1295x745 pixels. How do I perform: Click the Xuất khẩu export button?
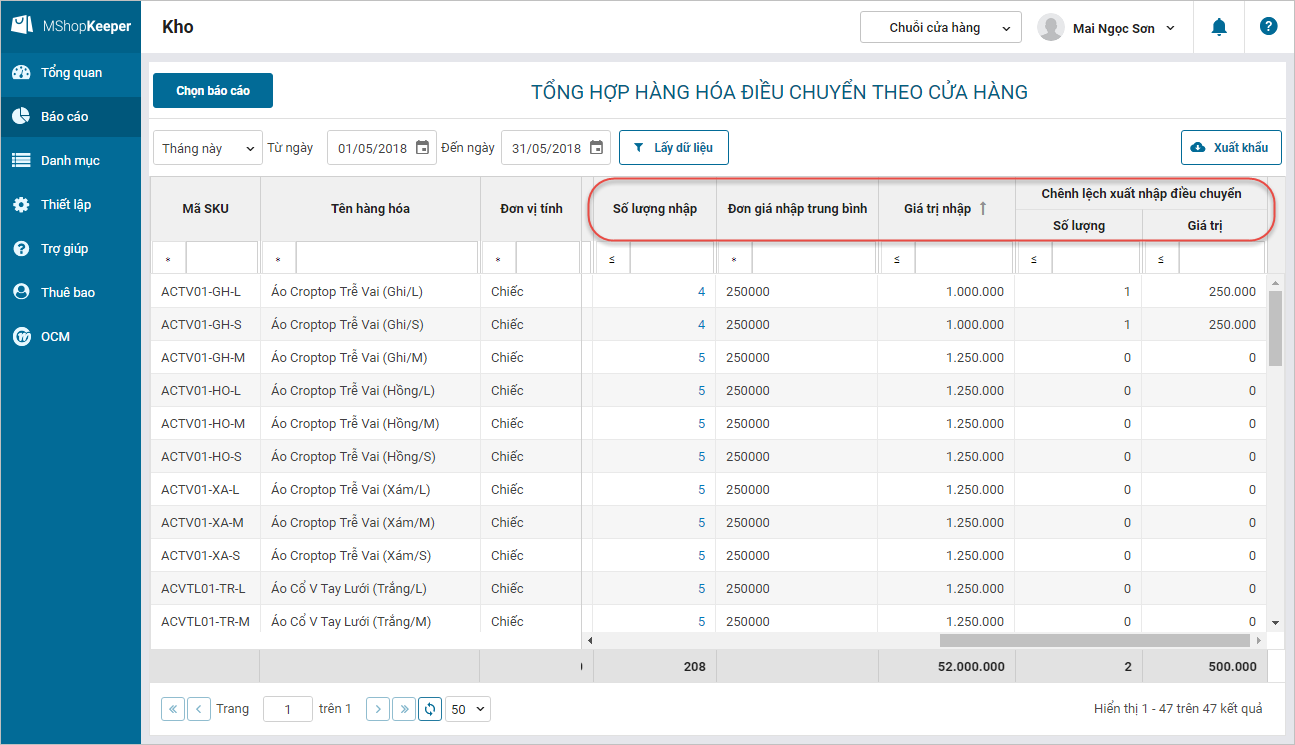[x=1231, y=148]
